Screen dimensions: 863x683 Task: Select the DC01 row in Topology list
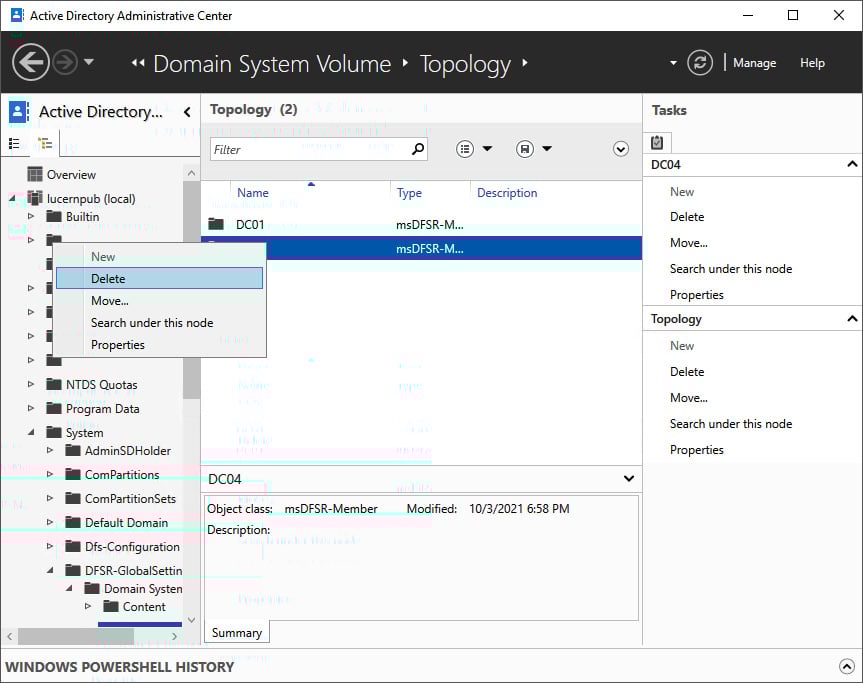[422, 225]
